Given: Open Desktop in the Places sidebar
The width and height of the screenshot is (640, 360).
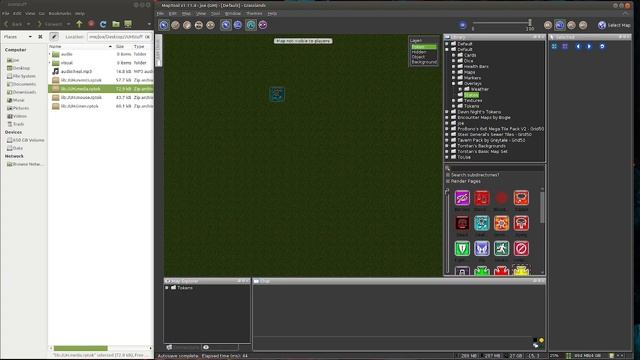Looking at the screenshot, I should [x=18, y=68].
